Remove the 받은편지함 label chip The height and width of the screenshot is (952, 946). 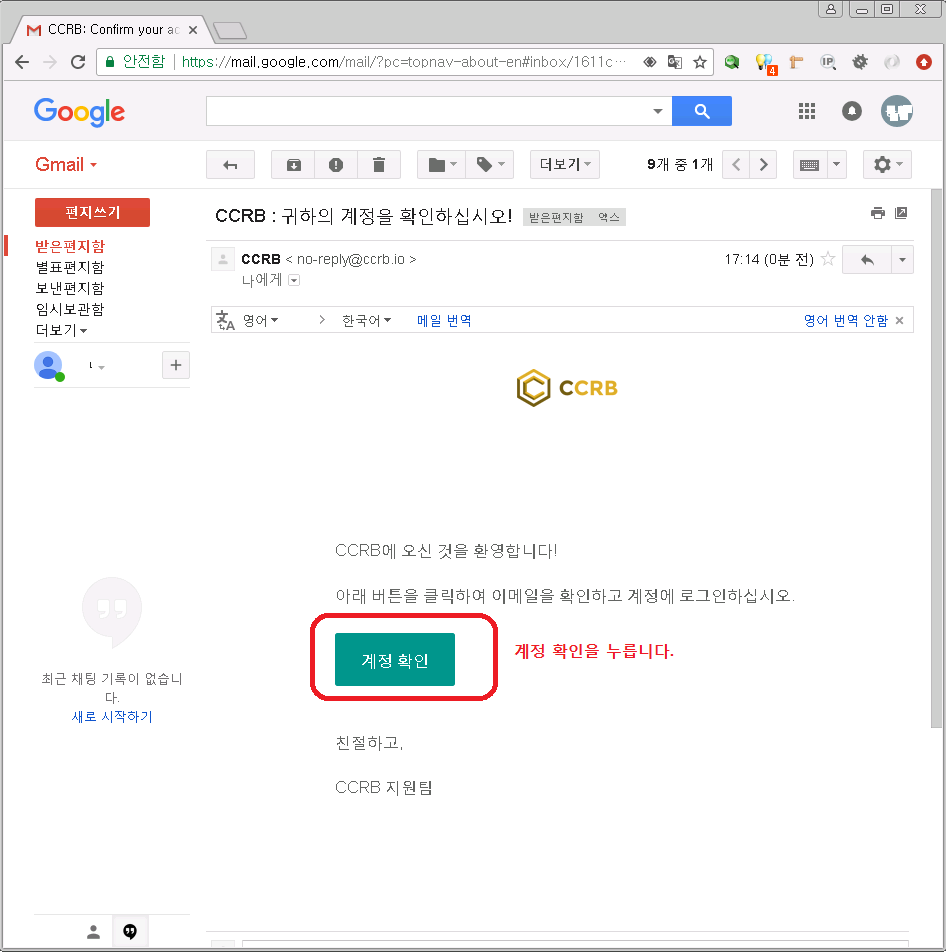tap(608, 217)
